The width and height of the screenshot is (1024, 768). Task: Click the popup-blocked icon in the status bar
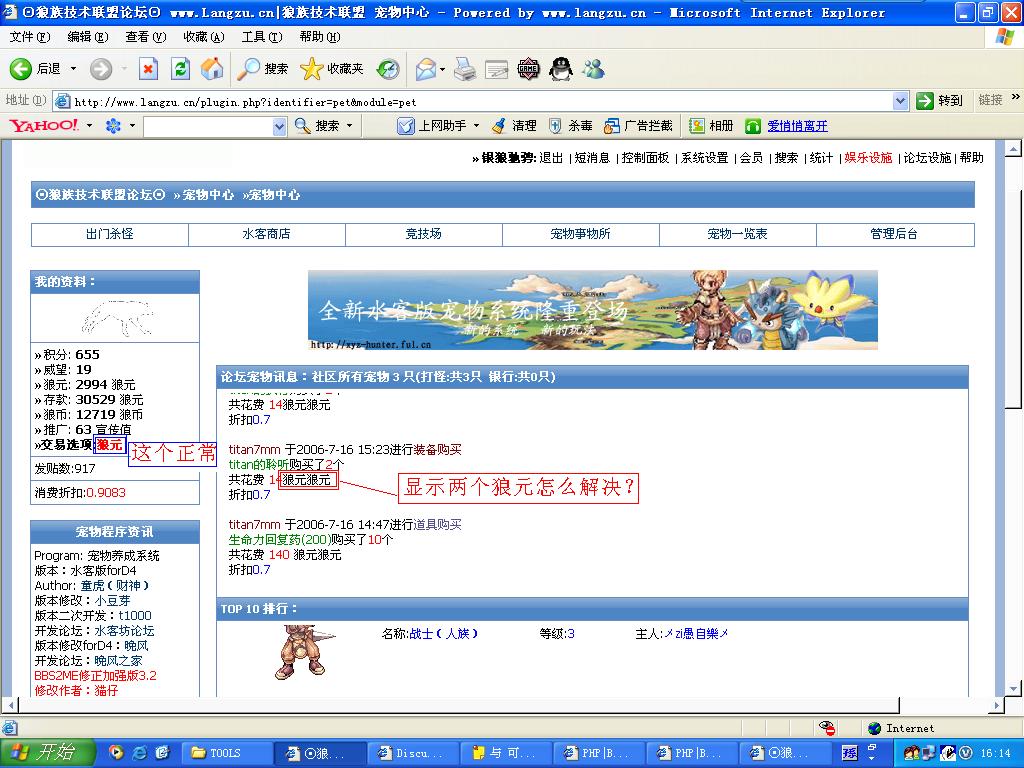pyautogui.click(x=827, y=728)
